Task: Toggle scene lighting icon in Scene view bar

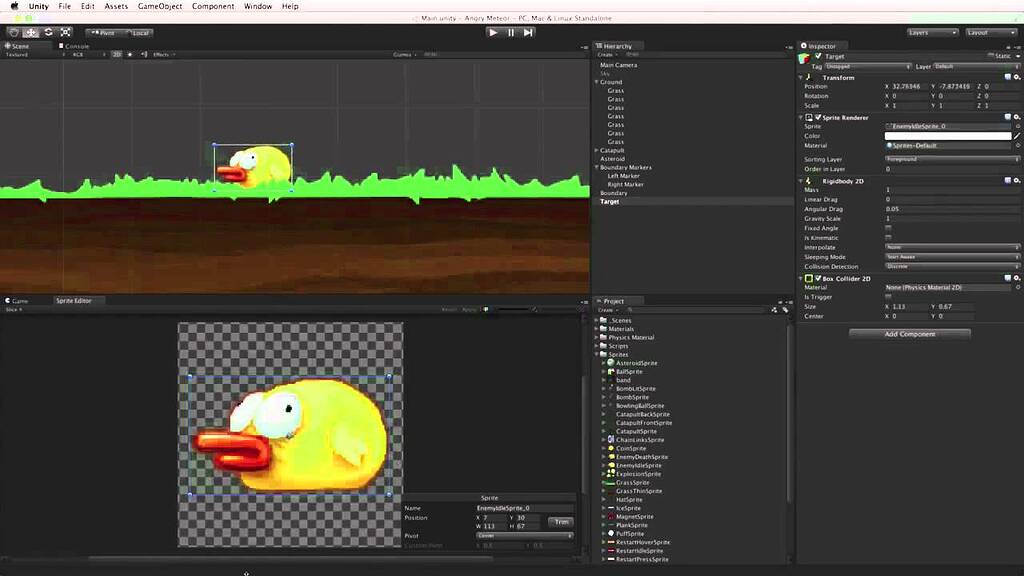Action: [130, 57]
